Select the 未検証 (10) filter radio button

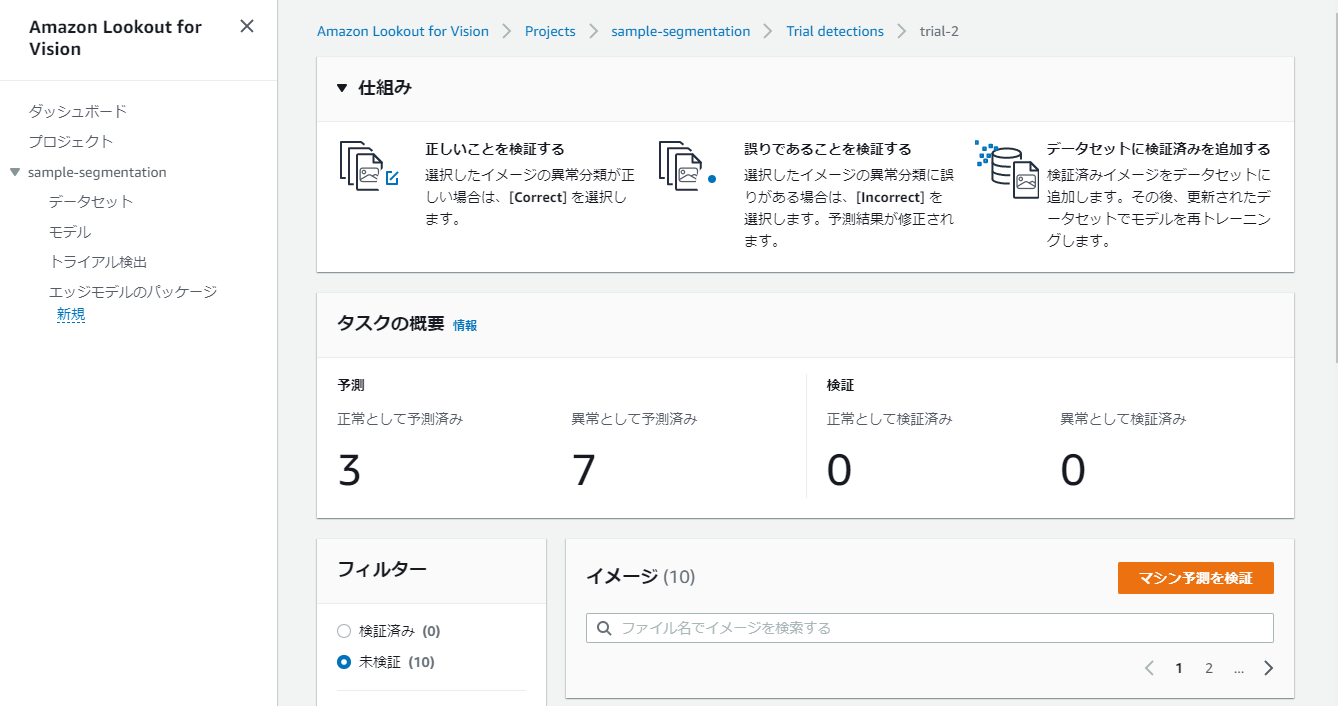344,662
